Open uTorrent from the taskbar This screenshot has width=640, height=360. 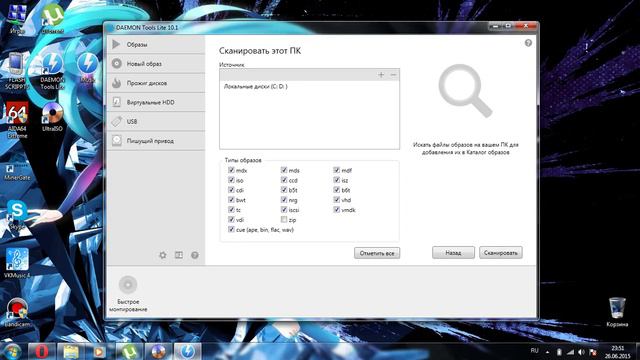[x=129, y=351]
